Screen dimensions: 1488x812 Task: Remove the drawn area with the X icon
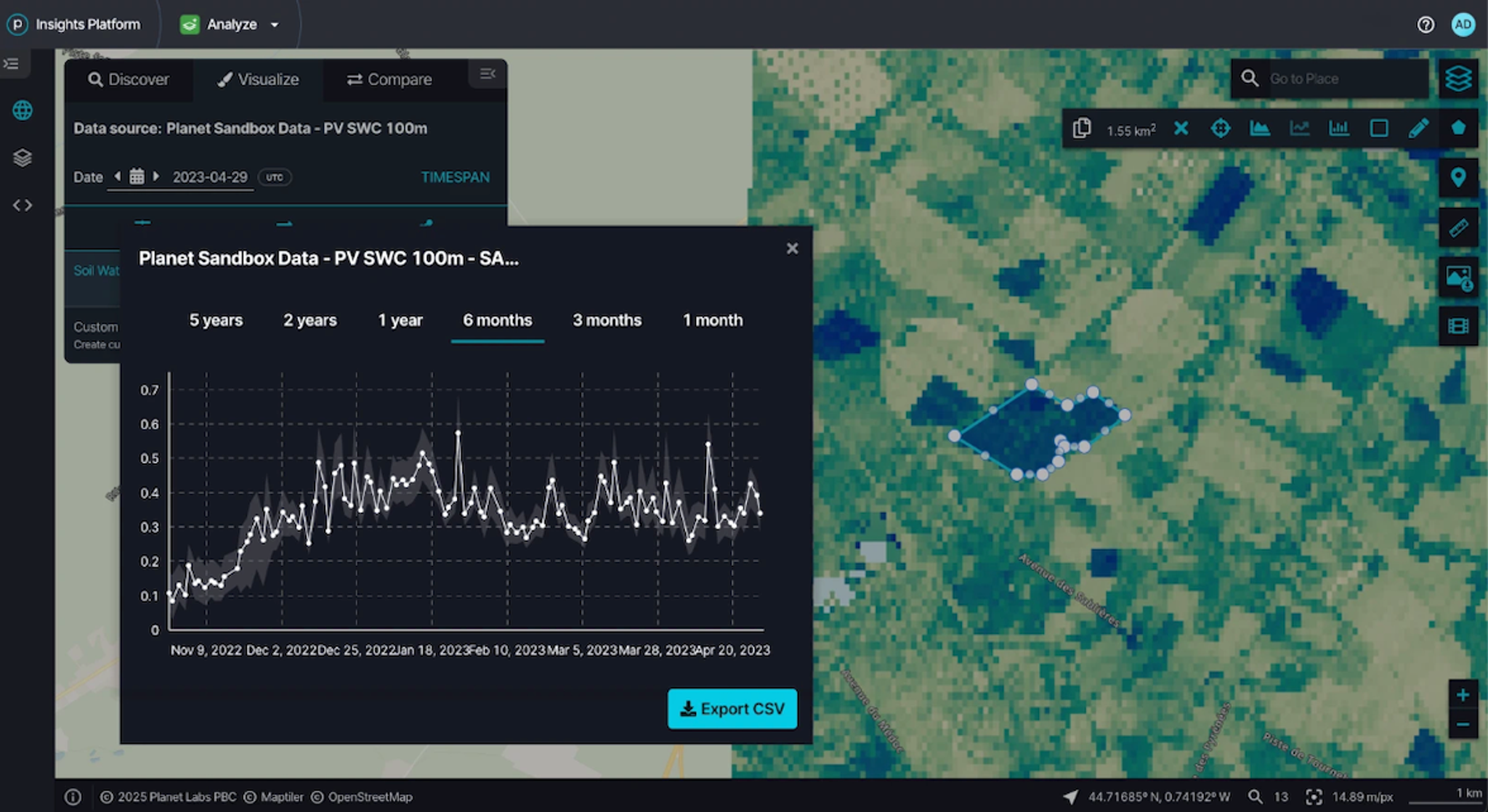tap(1181, 129)
